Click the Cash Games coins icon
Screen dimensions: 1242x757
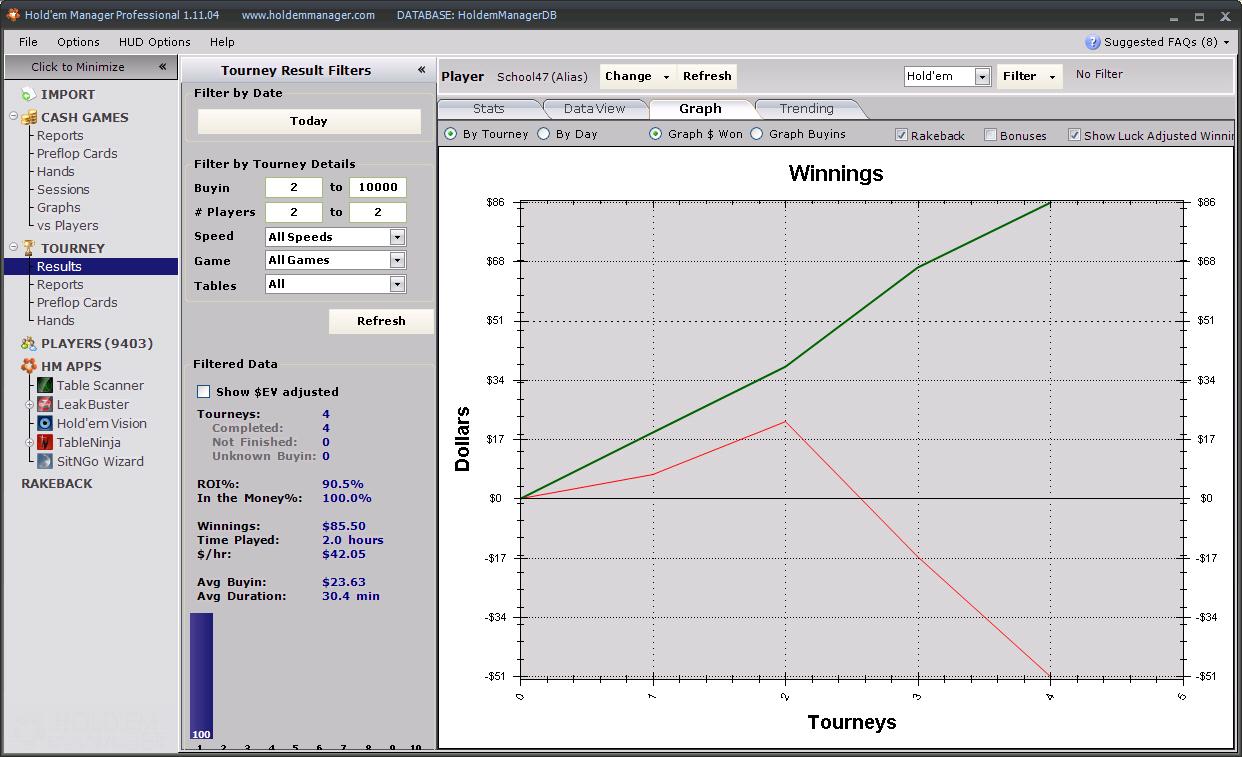click(29, 117)
